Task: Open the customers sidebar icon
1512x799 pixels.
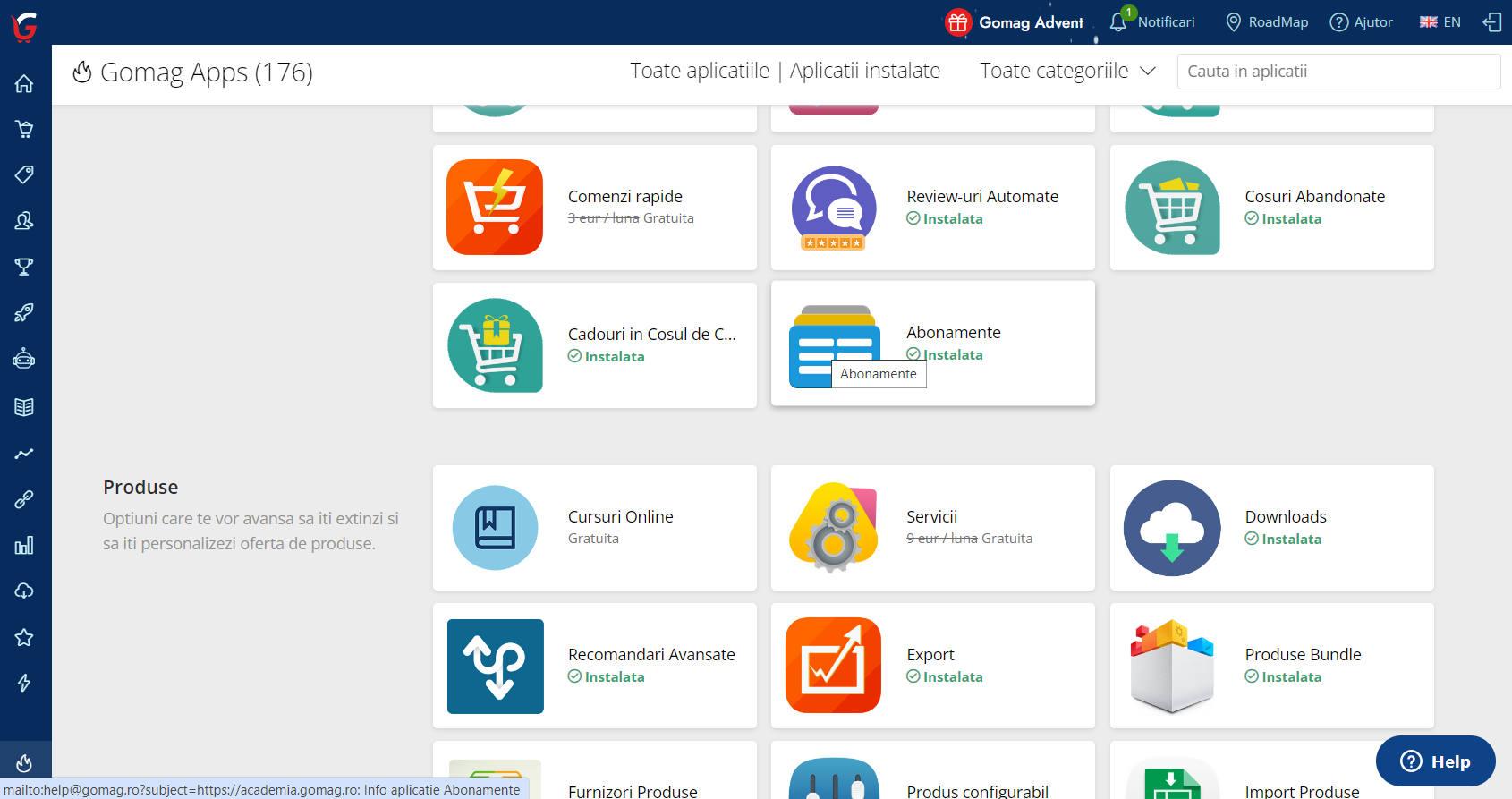Action: (x=24, y=220)
